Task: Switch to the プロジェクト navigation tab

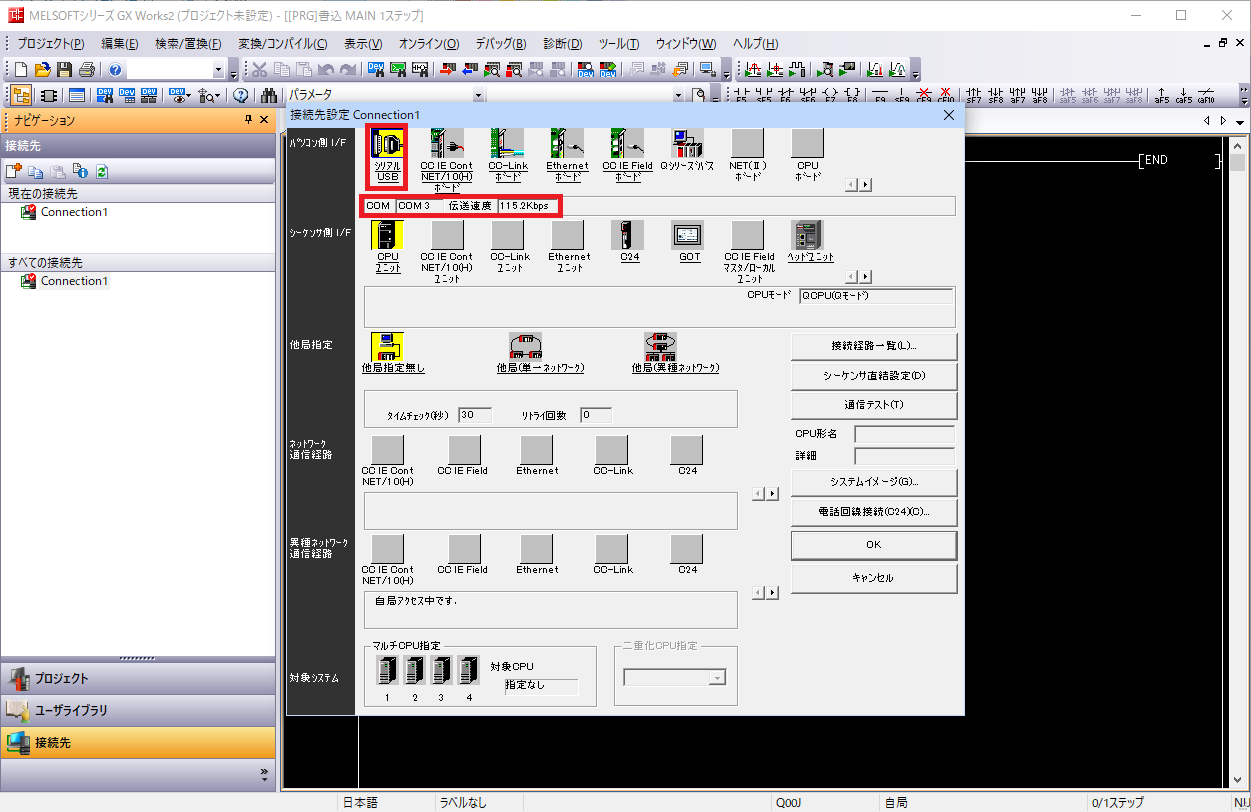Action: point(138,678)
